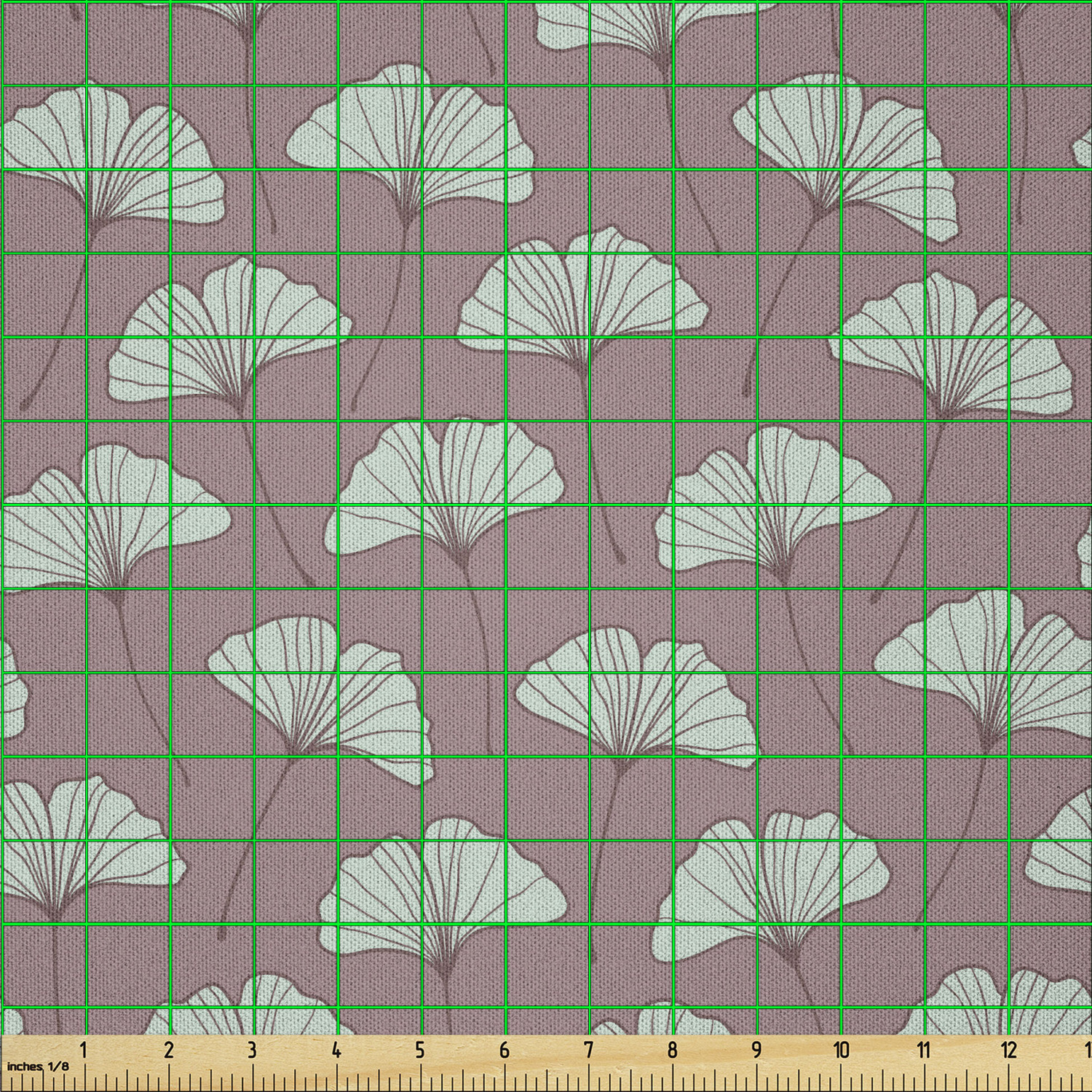Screen dimensions: 1092x1092
Task: Click the number 2 on the ruler
Action: click(x=169, y=1050)
